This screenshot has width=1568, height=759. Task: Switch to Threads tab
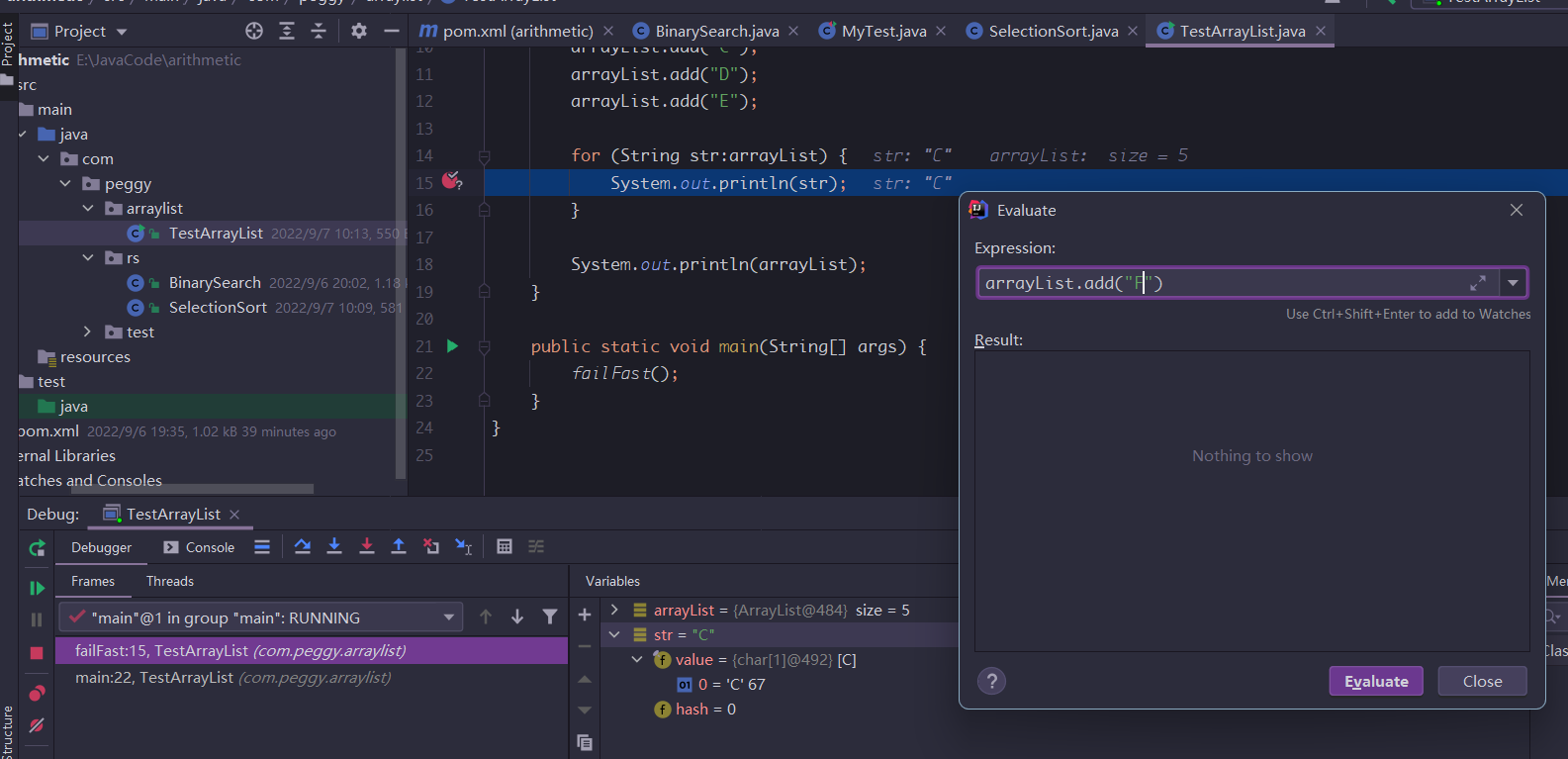[170, 581]
